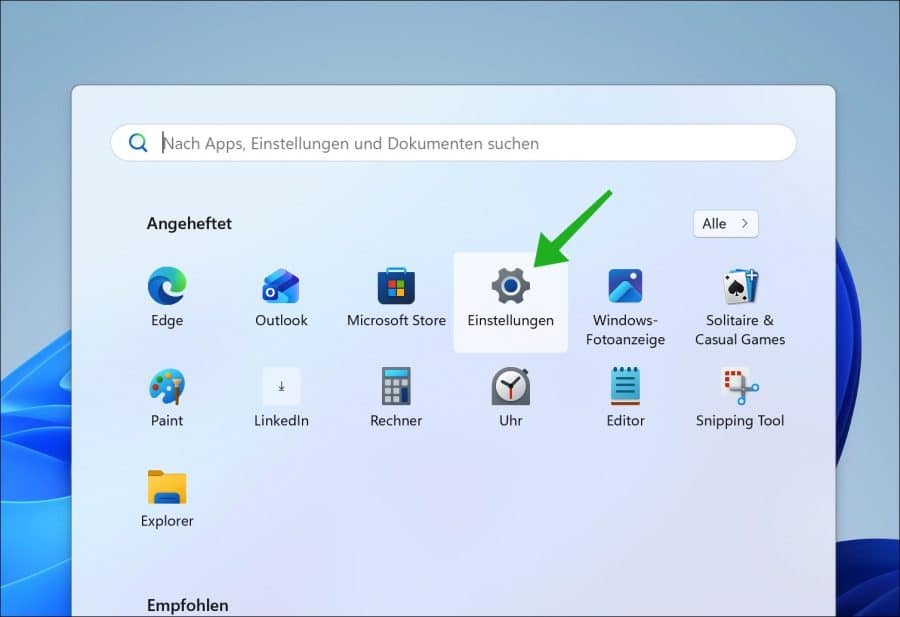The width and height of the screenshot is (900, 617).
Task: Open the Microsoft Store
Action: 395,287
